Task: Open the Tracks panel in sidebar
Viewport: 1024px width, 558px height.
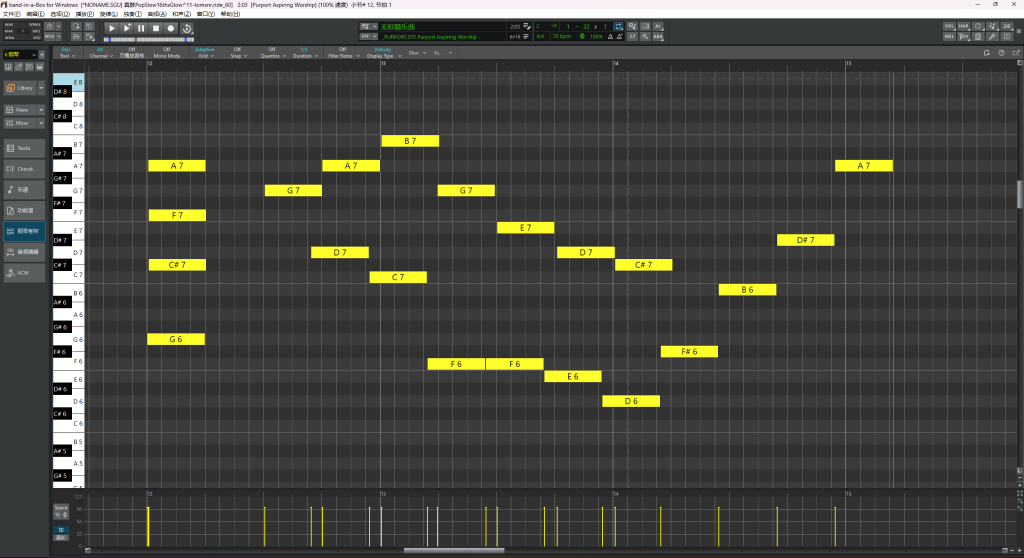Action: (24, 148)
